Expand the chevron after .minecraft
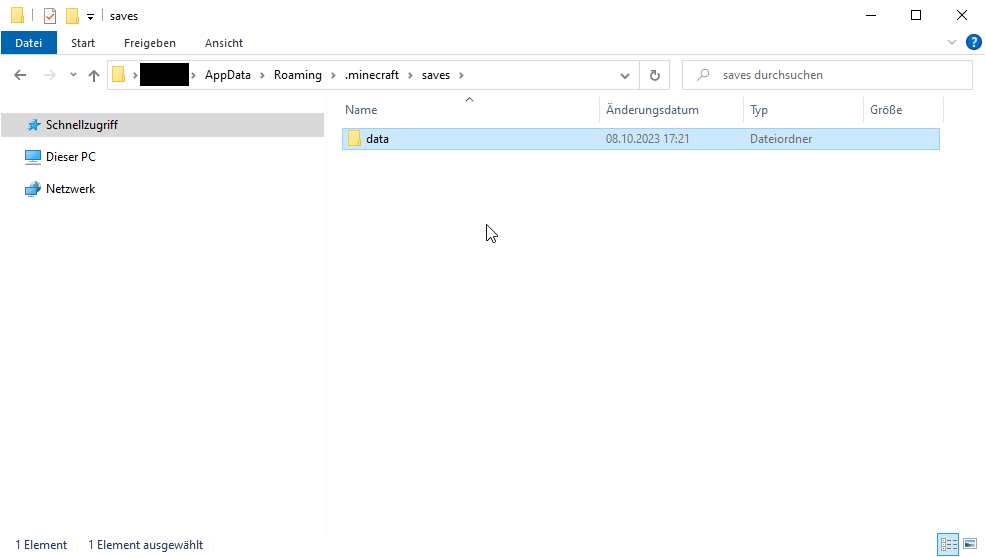This screenshot has height=557, width=986. tap(411, 75)
